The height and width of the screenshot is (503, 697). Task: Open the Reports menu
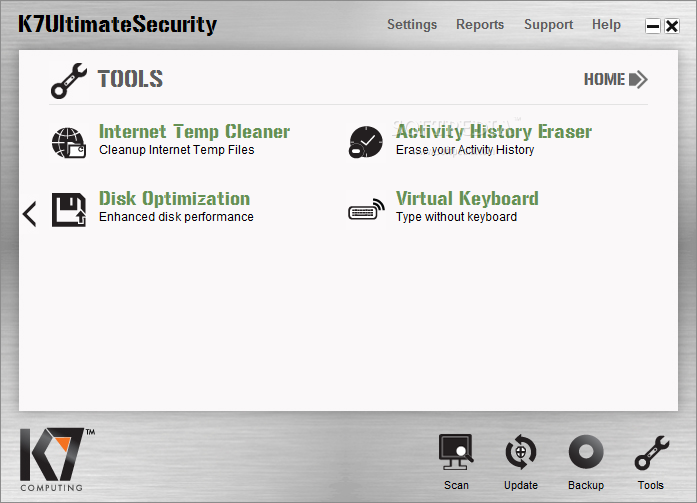[480, 24]
